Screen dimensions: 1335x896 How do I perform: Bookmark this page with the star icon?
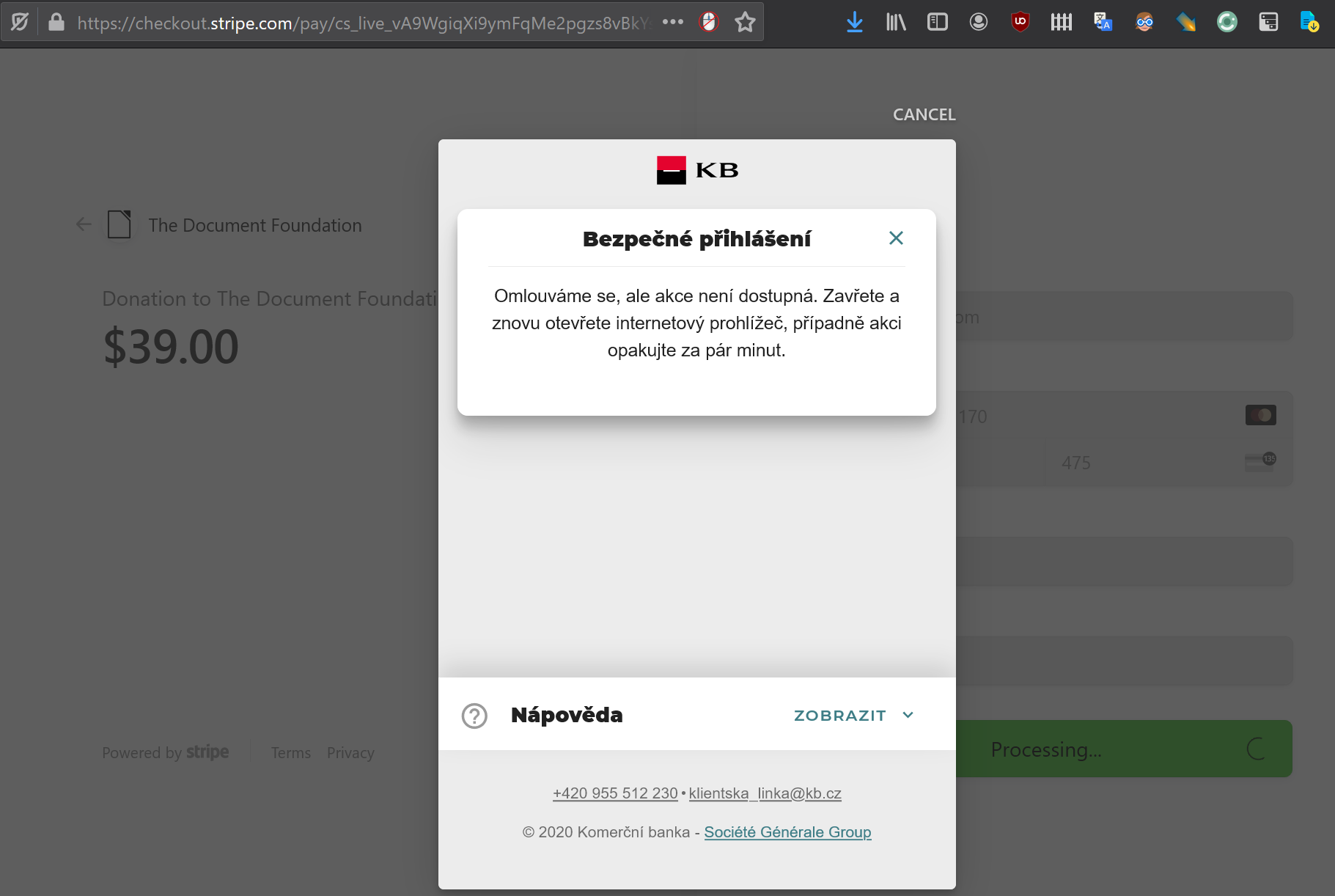pos(745,22)
